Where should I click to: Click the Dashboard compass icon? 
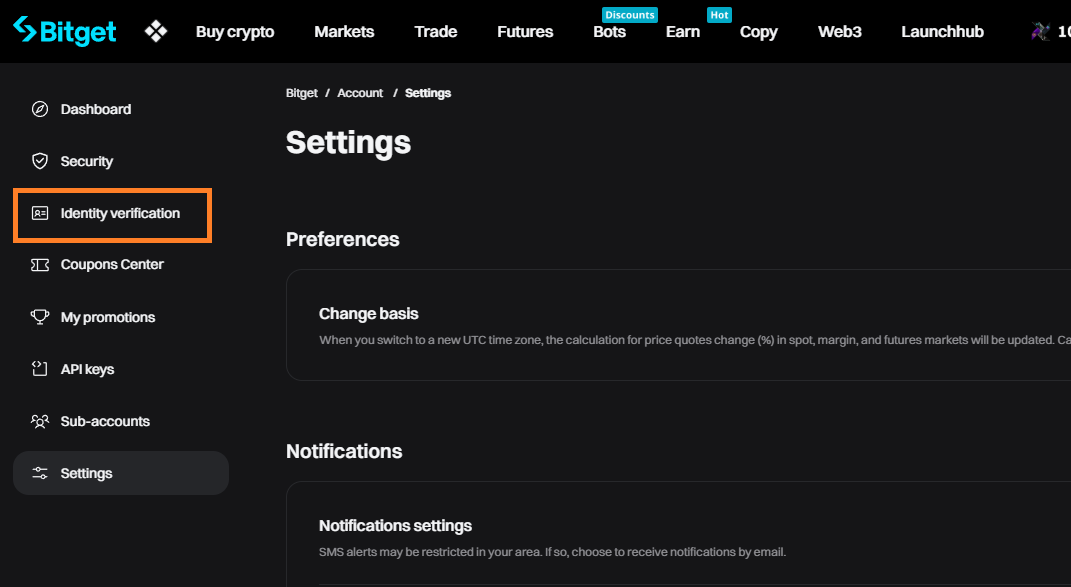40,109
